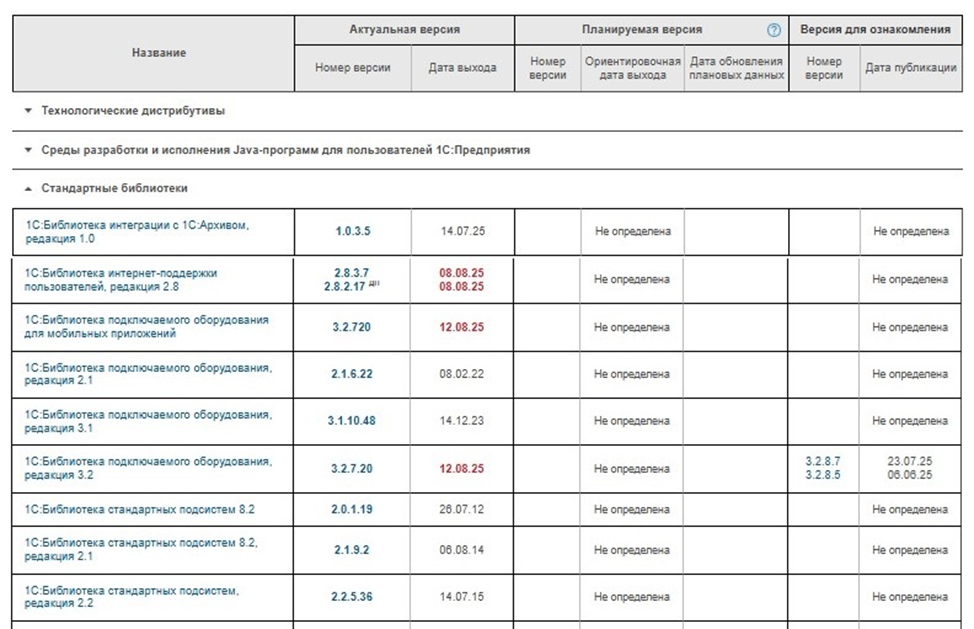This screenshot has width=974, height=629.
Task: Click release date 26.07.12
Action: click(462, 509)
